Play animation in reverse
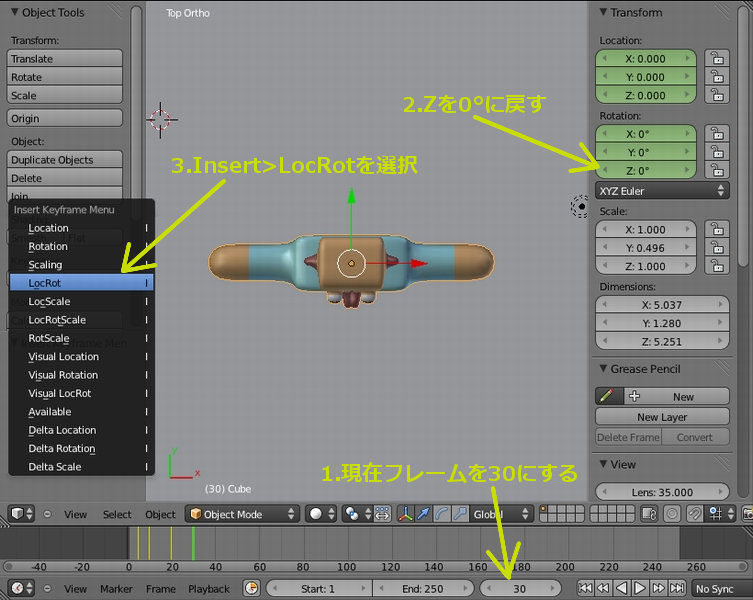 coord(621,588)
